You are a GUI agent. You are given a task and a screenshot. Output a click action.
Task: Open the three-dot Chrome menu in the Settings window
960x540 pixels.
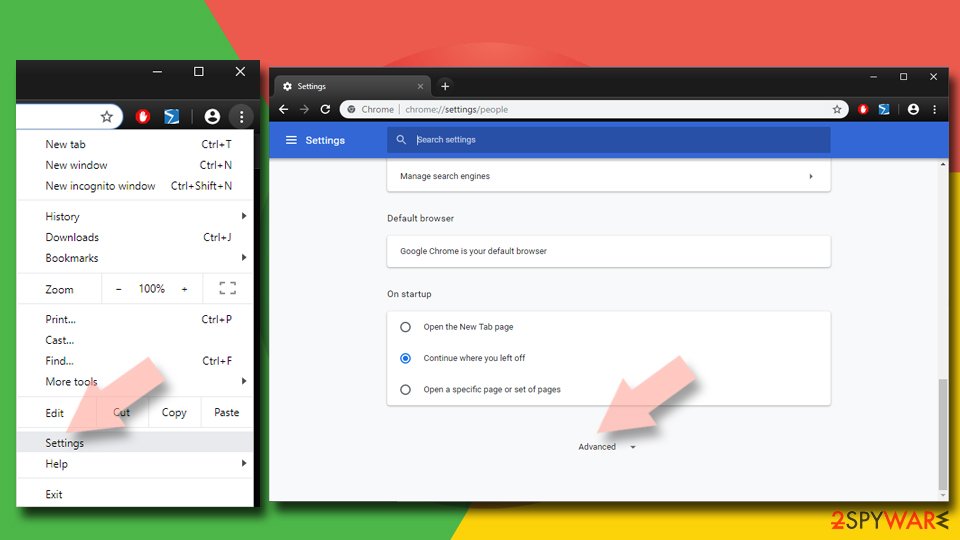[934, 110]
